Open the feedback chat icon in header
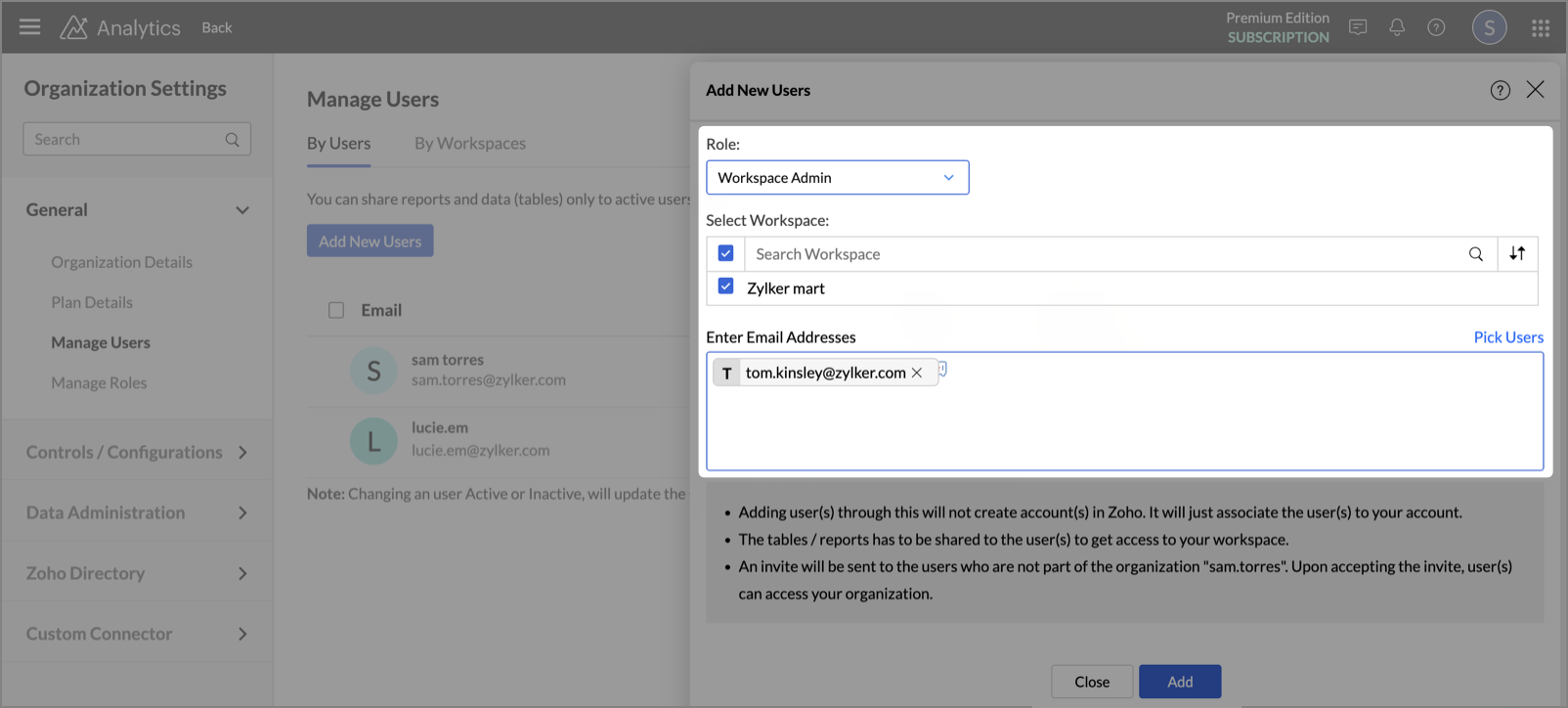 [x=1358, y=27]
